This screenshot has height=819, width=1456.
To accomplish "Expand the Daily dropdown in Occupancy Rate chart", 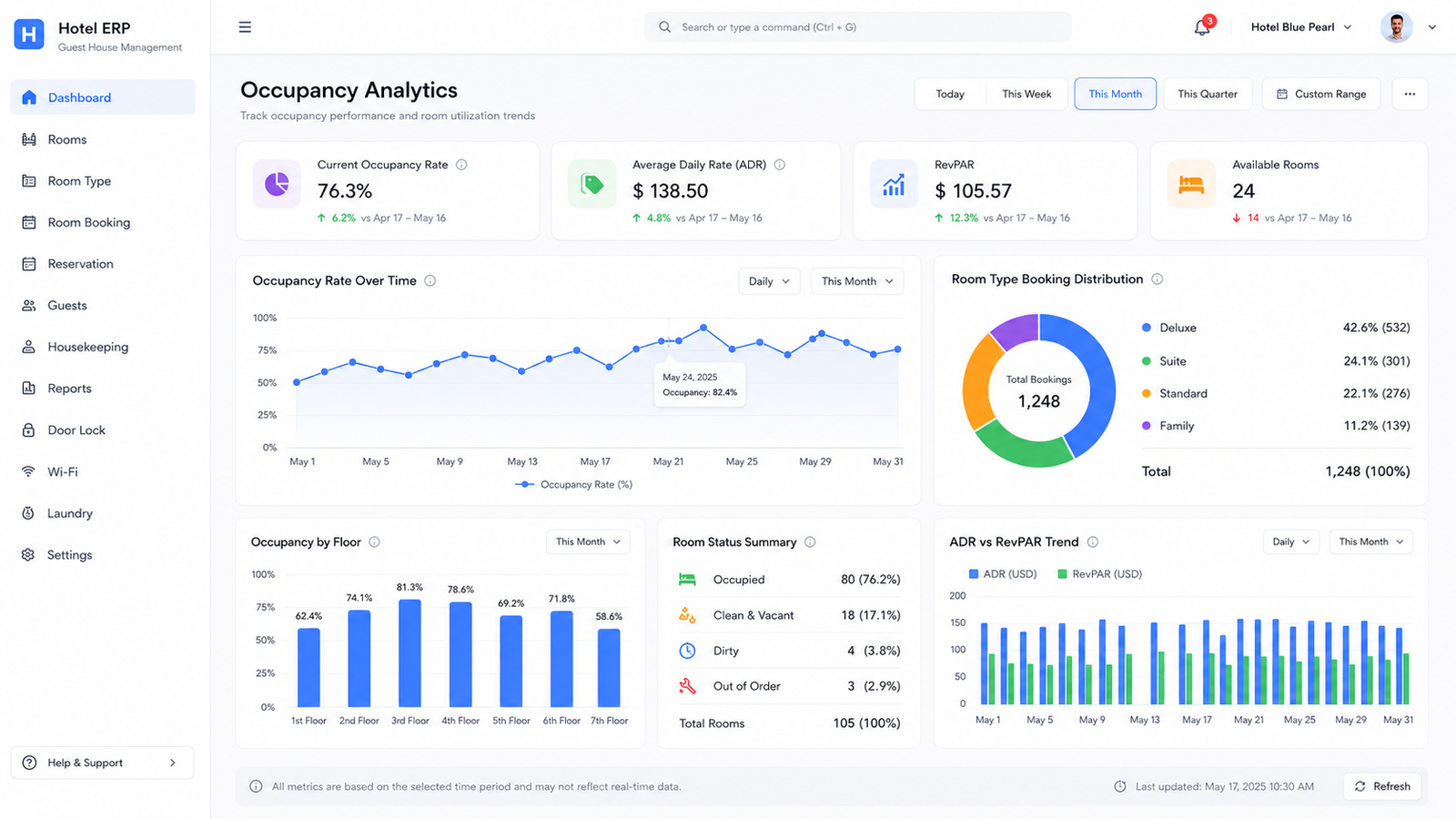I will pyautogui.click(x=769, y=281).
